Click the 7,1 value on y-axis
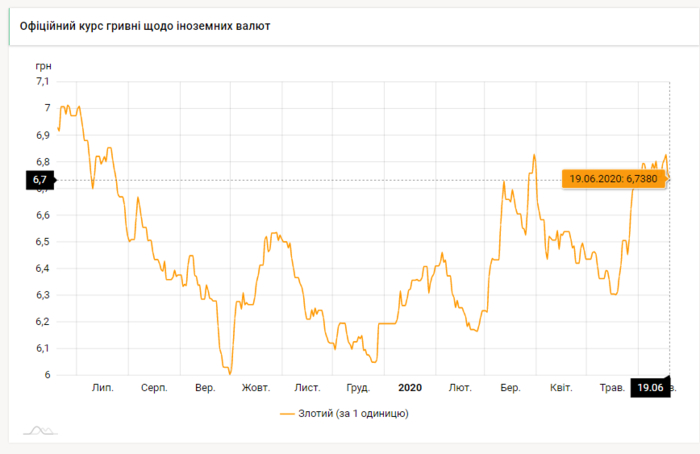Viewport: 700px width, 454px height. coord(42,81)
